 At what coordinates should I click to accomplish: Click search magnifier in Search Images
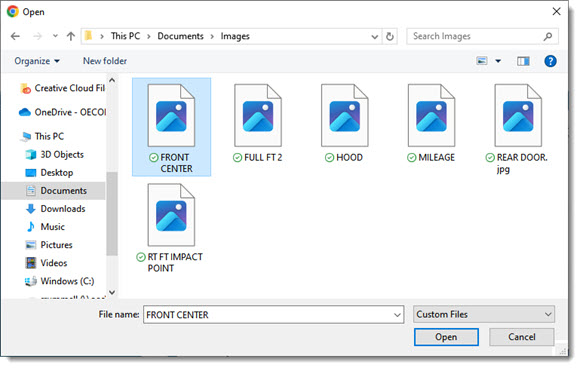548,36
